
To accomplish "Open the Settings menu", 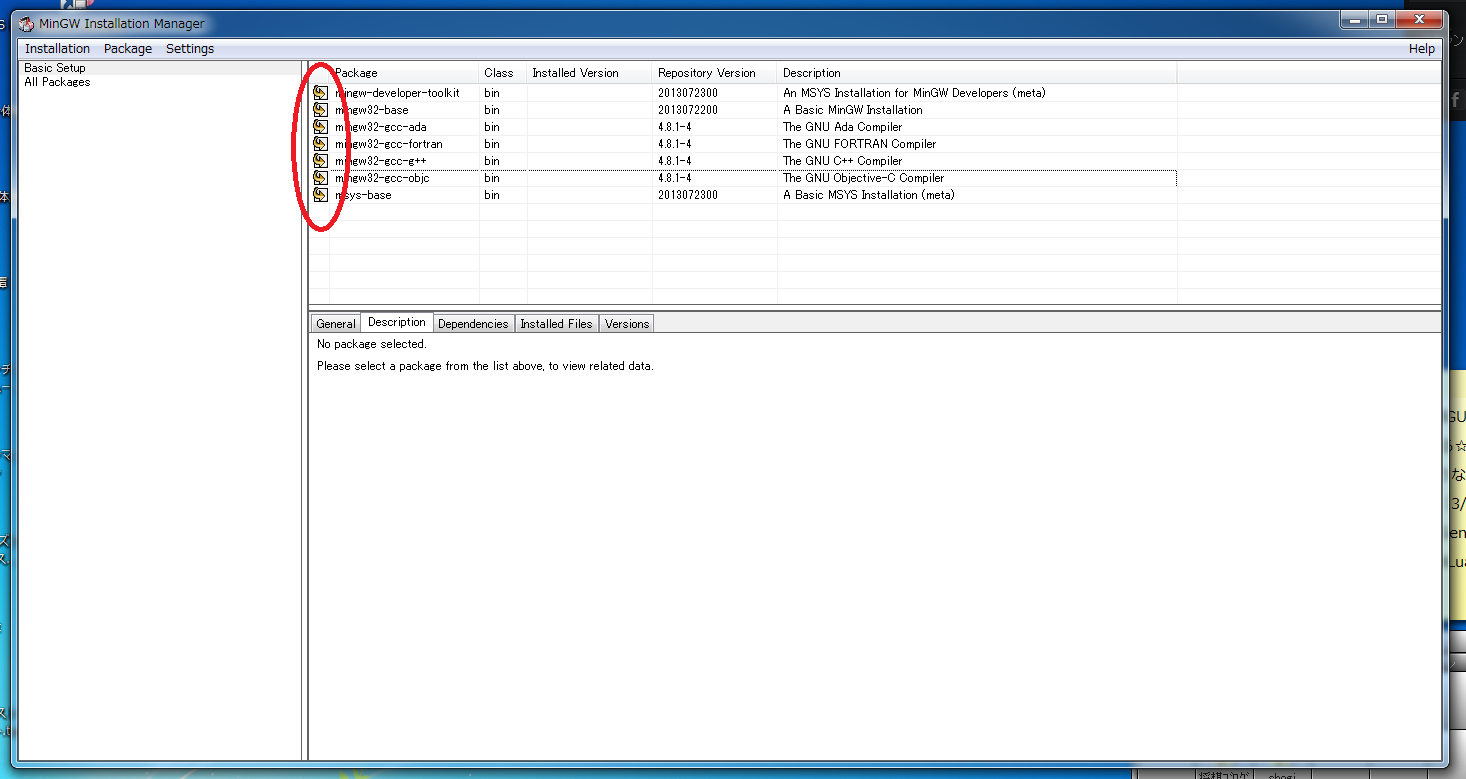I will coord(190,49).
